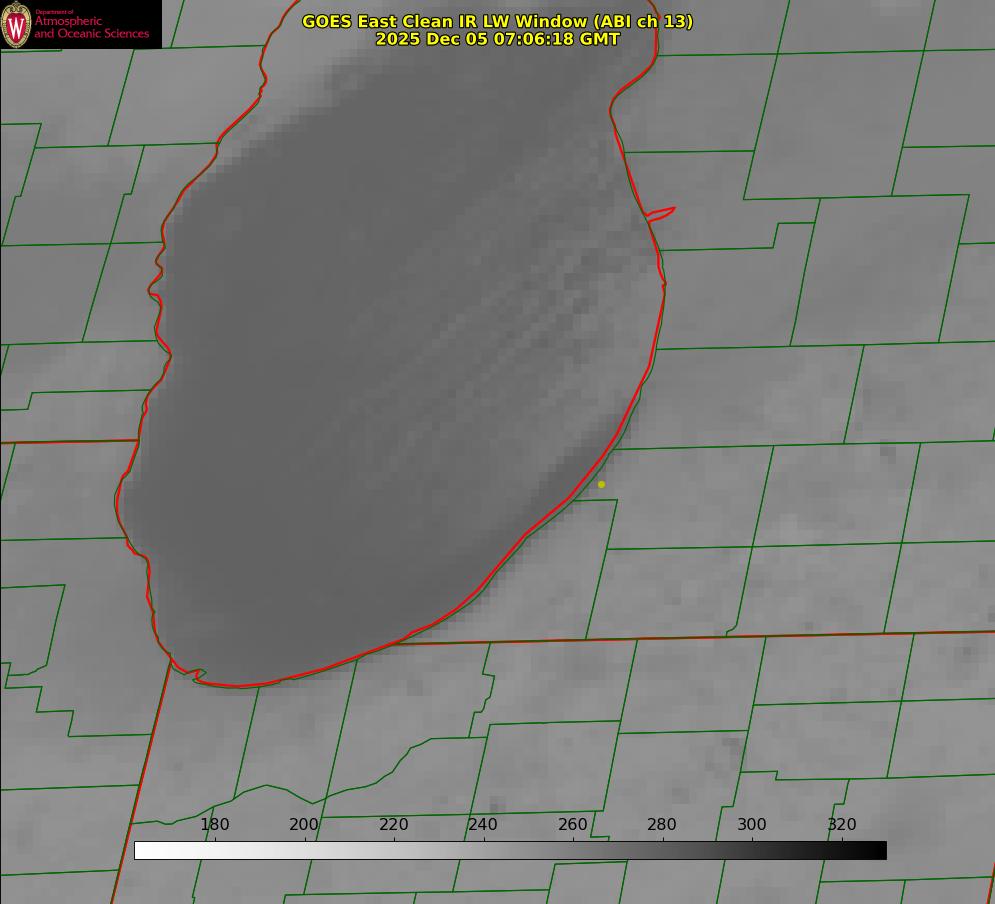The height and width of the screenshot is (904, 995).
Task: Click the 300 label above the colorbar
Action: pos(752,825)
